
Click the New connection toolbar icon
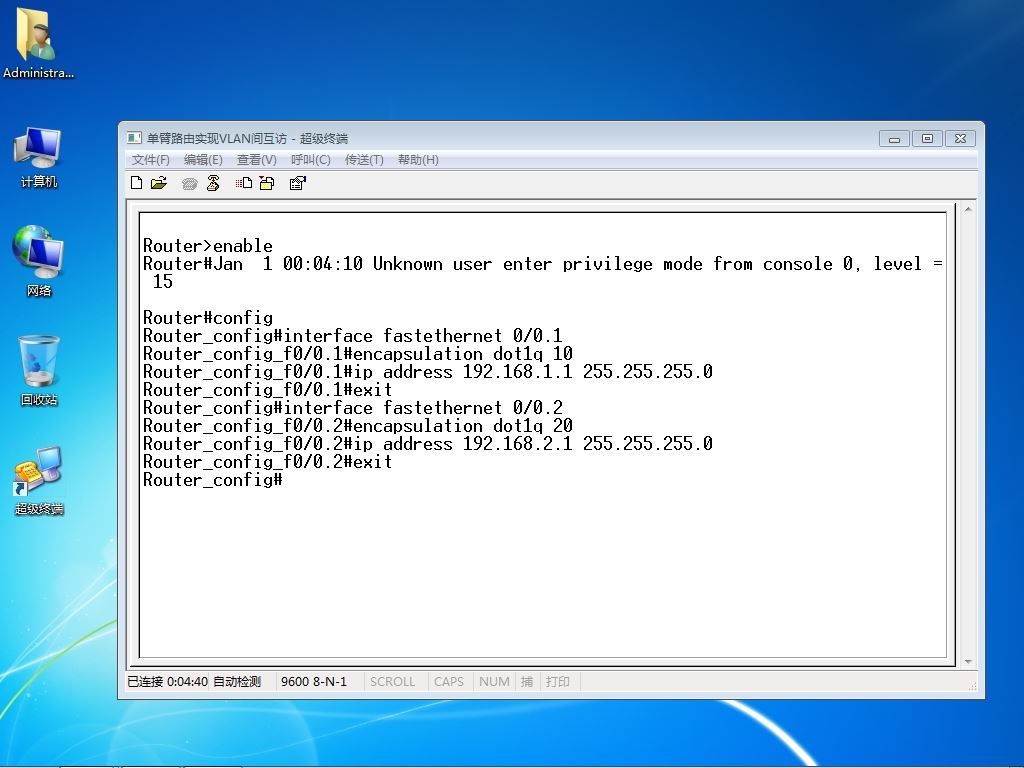coord(136,183)
